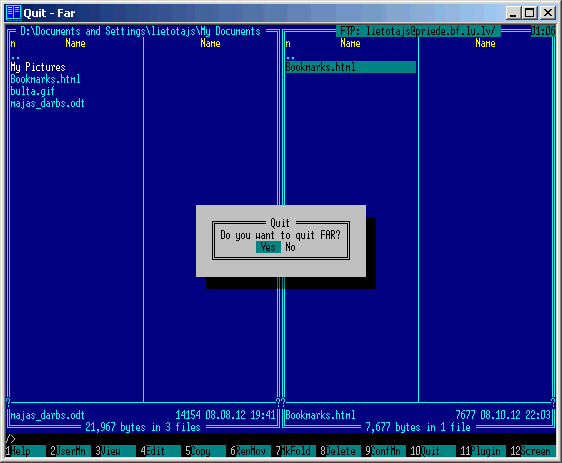Click the 6 RenMov function key

tap(251, 451)
